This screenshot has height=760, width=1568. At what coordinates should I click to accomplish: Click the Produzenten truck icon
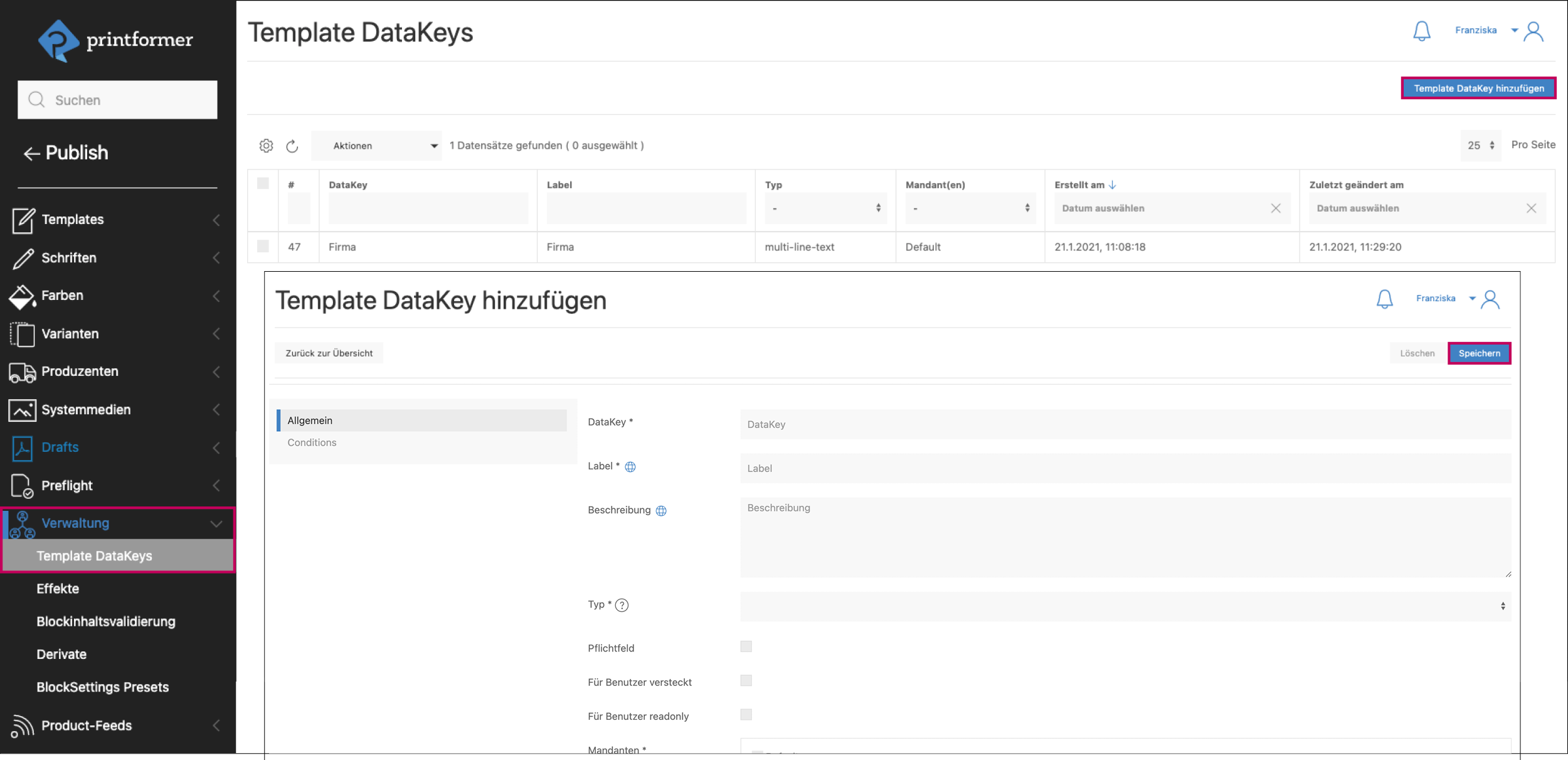23,372
